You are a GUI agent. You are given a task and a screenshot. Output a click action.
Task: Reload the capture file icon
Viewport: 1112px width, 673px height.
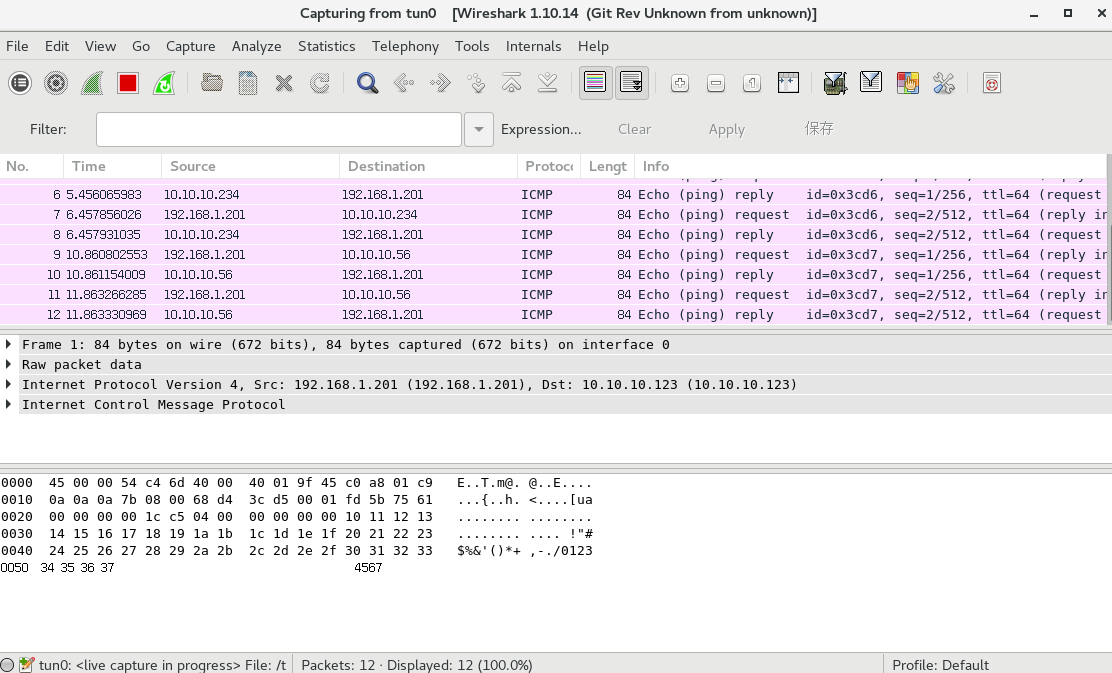[x=320, y=83]
